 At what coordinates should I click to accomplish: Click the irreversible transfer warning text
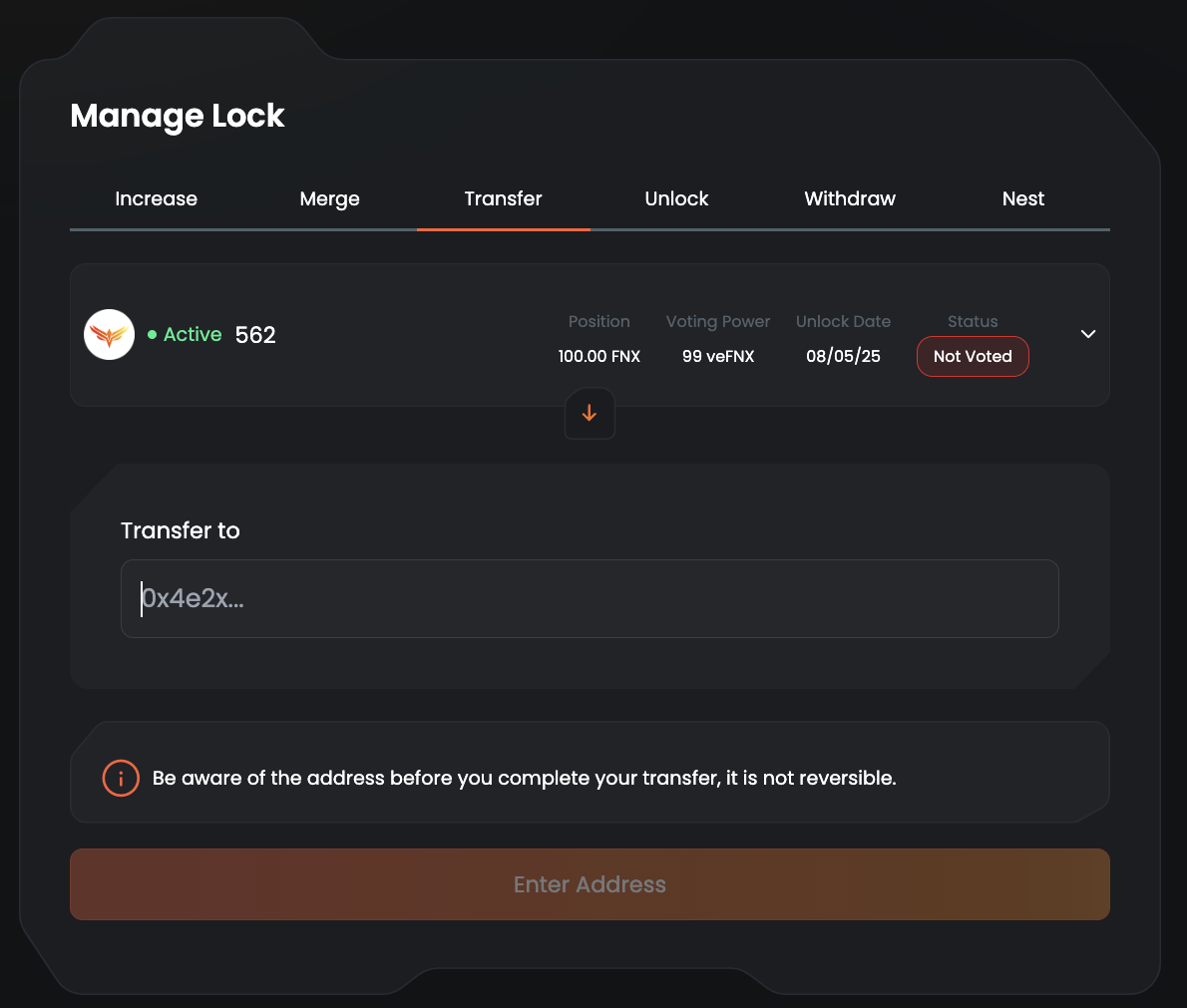[x=524, y=778]
